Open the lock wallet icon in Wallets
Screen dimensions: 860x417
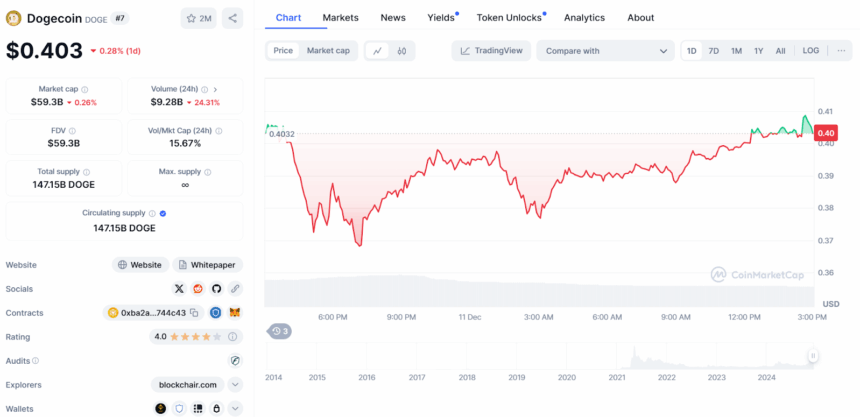coord(217,409)
